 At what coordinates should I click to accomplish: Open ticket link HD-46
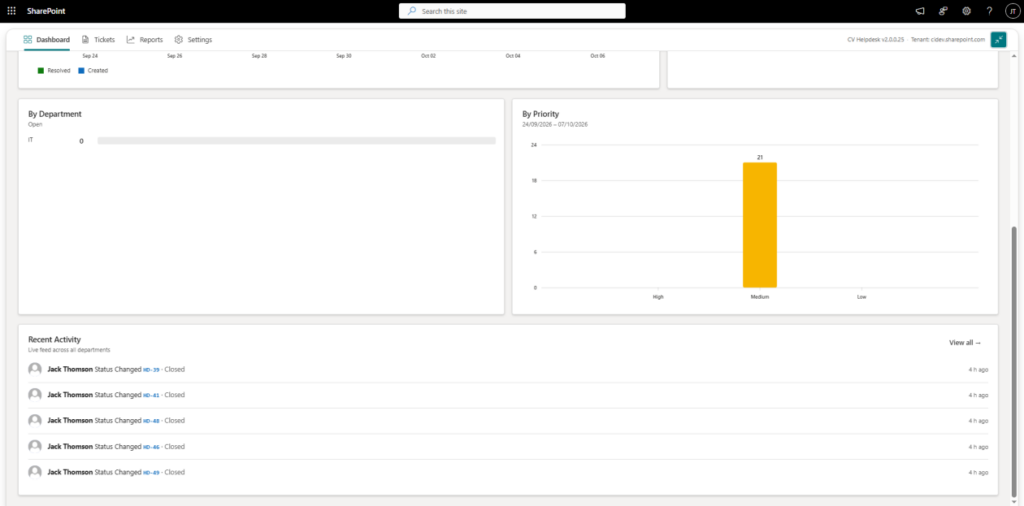pyautogui.click(x=151, y=447)
